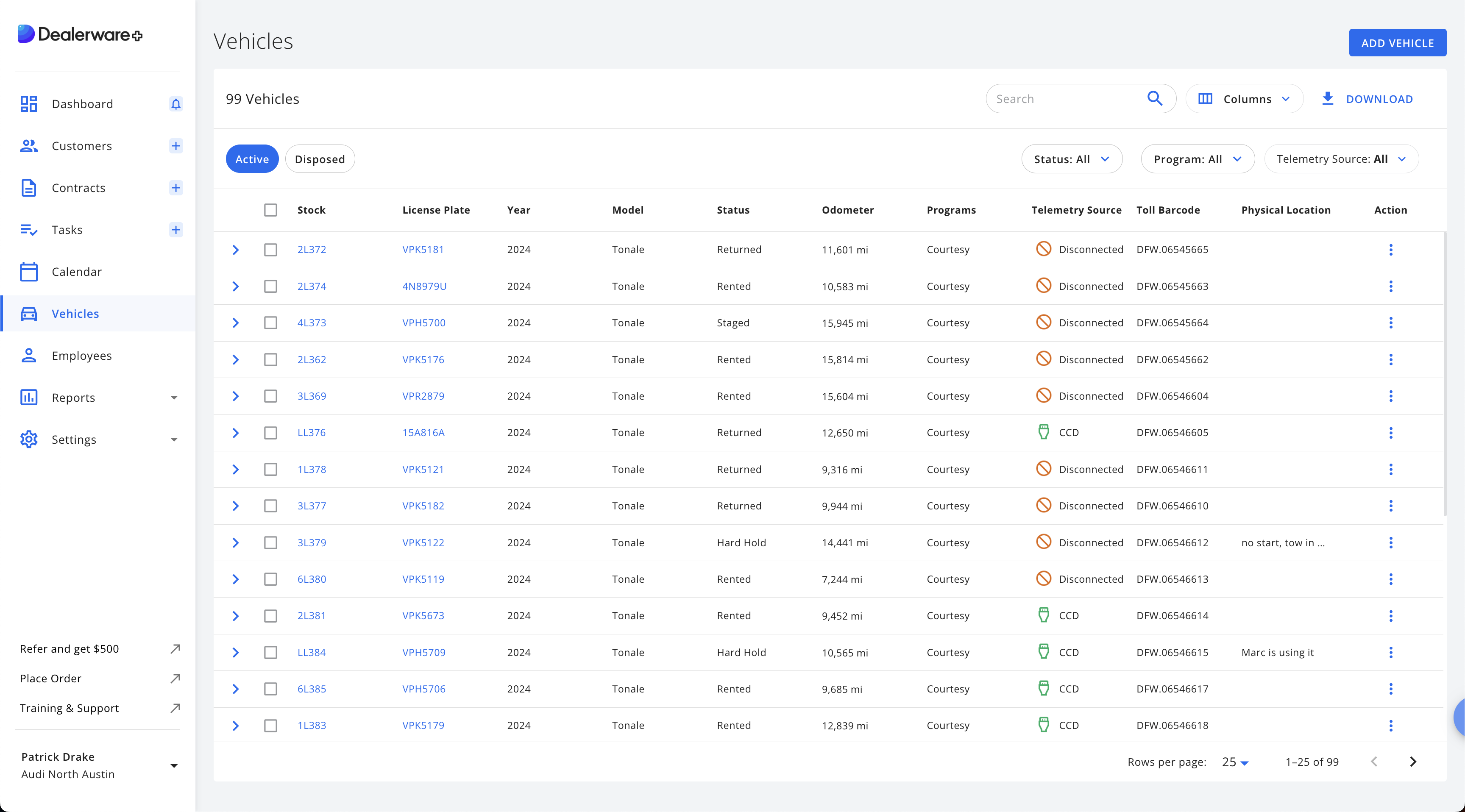The image size is (1465, 812).
Task: Check the box for stock 2L372
Action: (x=271, y=250)
